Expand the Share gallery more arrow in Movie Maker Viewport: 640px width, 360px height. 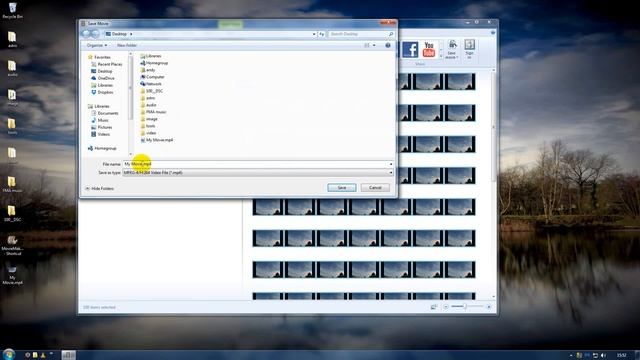click(x=441, y=56)
